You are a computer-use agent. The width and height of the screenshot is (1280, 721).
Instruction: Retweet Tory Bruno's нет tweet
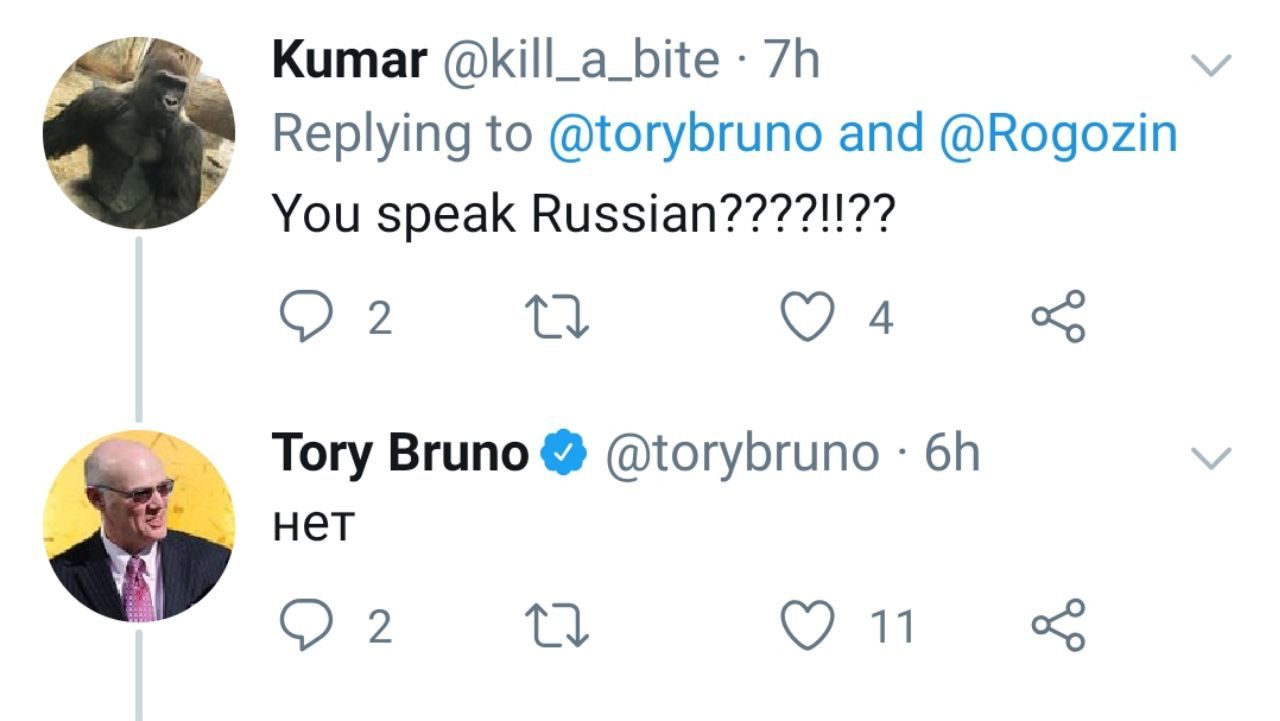click(557, 626)
